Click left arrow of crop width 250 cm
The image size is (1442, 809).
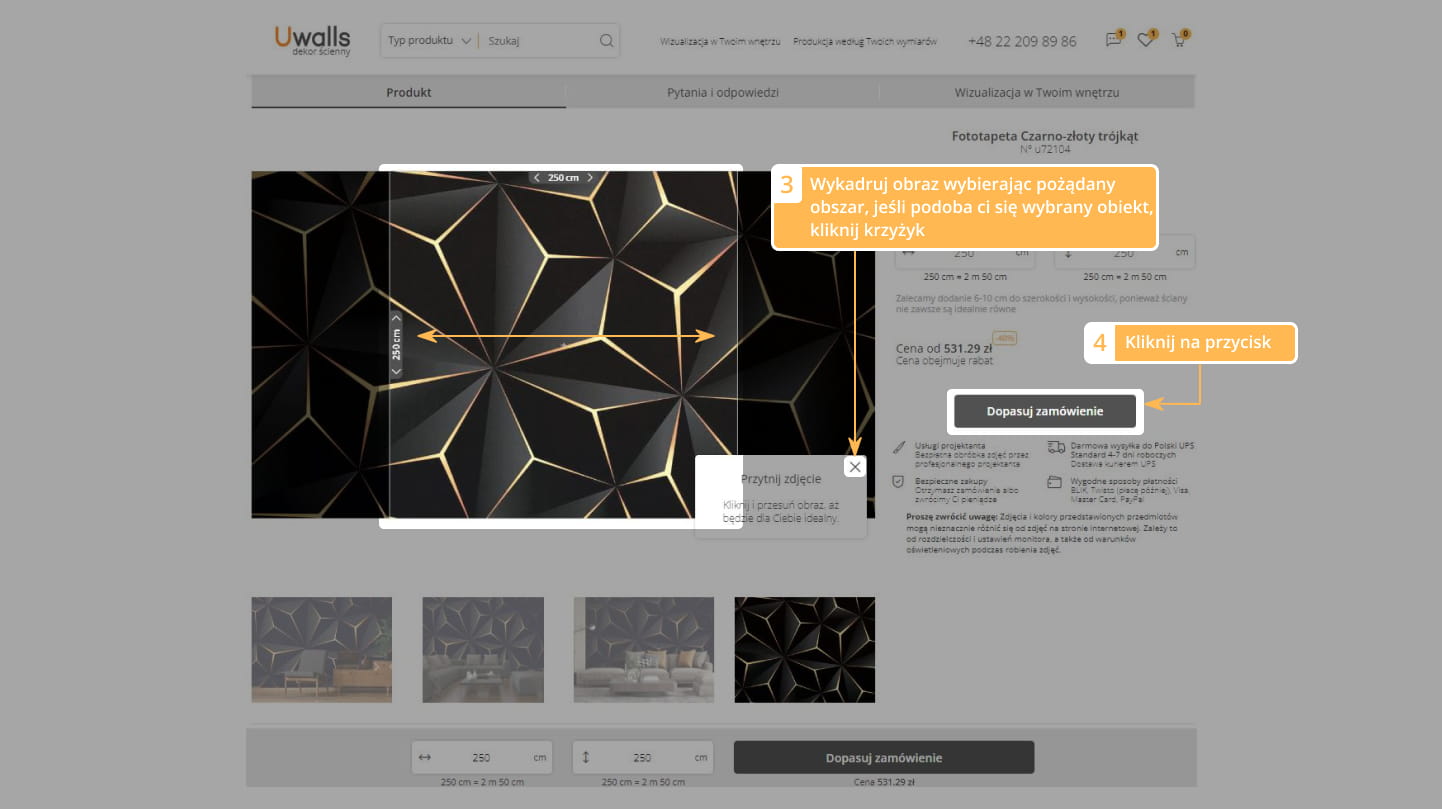tap(537, 178)
